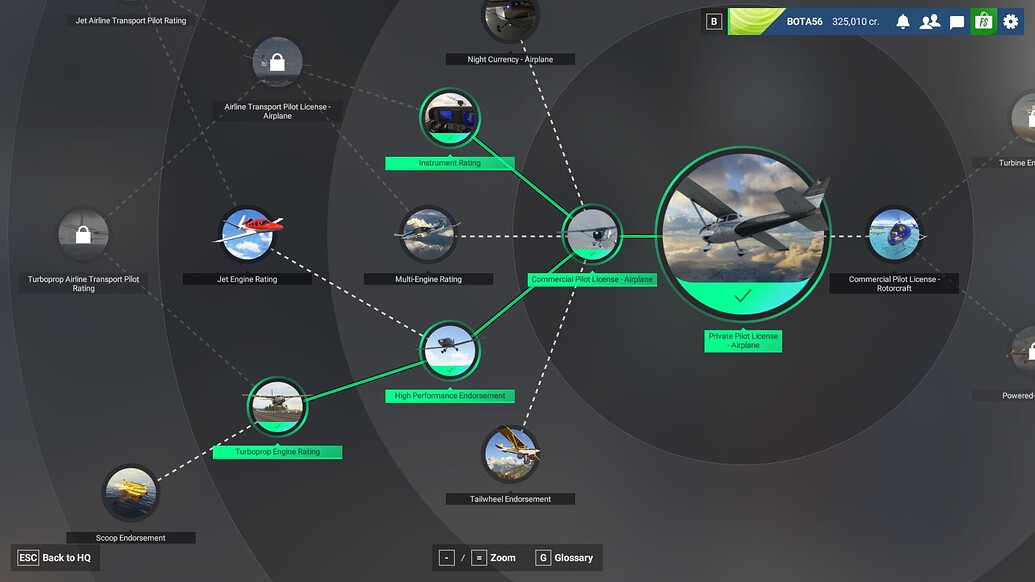Image resolution: width=1035 pixels, height=582 pixels.
Task: Select the High Performance Endorsement node icon
Action: [x=450, y=350]
